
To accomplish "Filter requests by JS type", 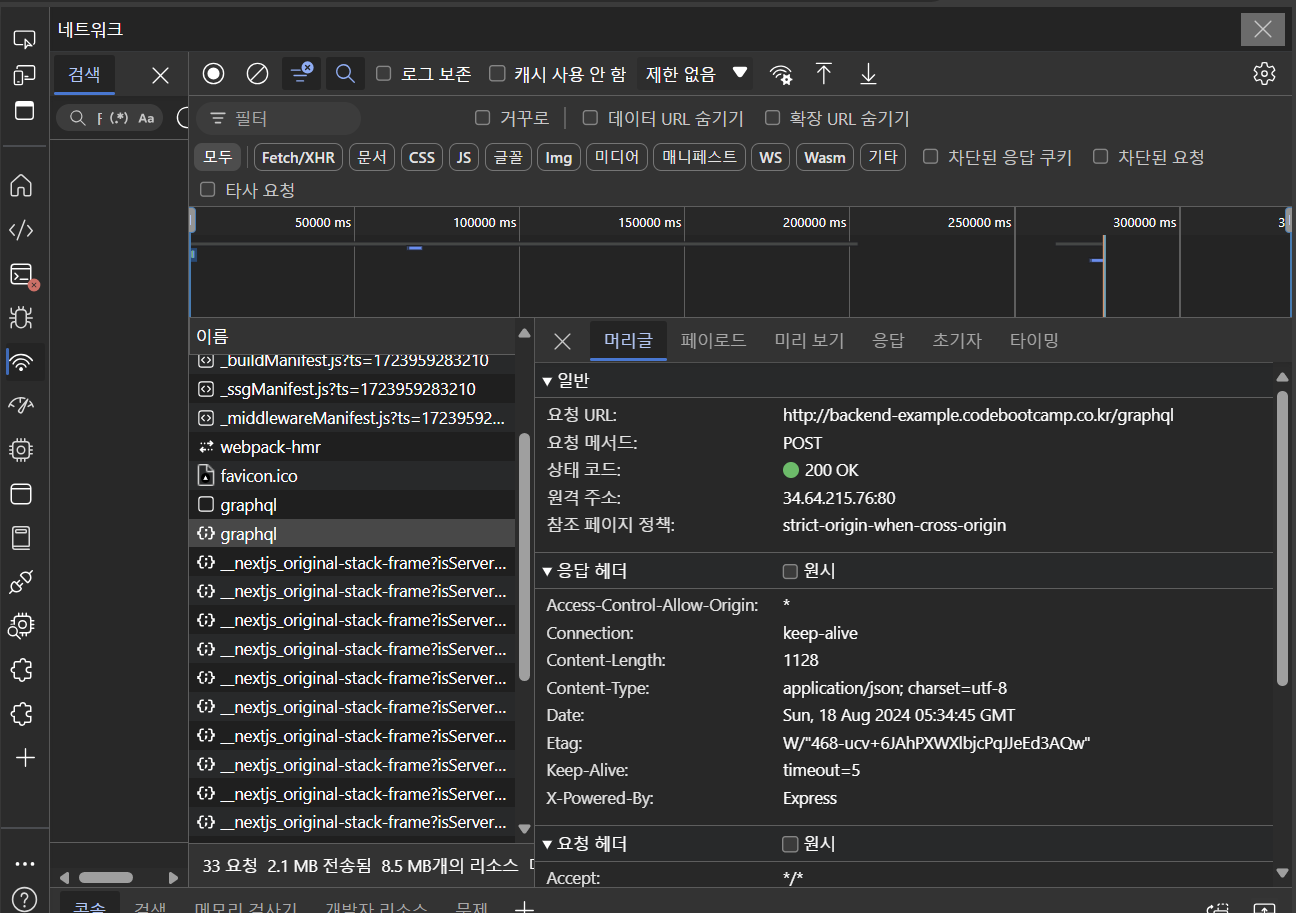I will click(x=463, y=157).
